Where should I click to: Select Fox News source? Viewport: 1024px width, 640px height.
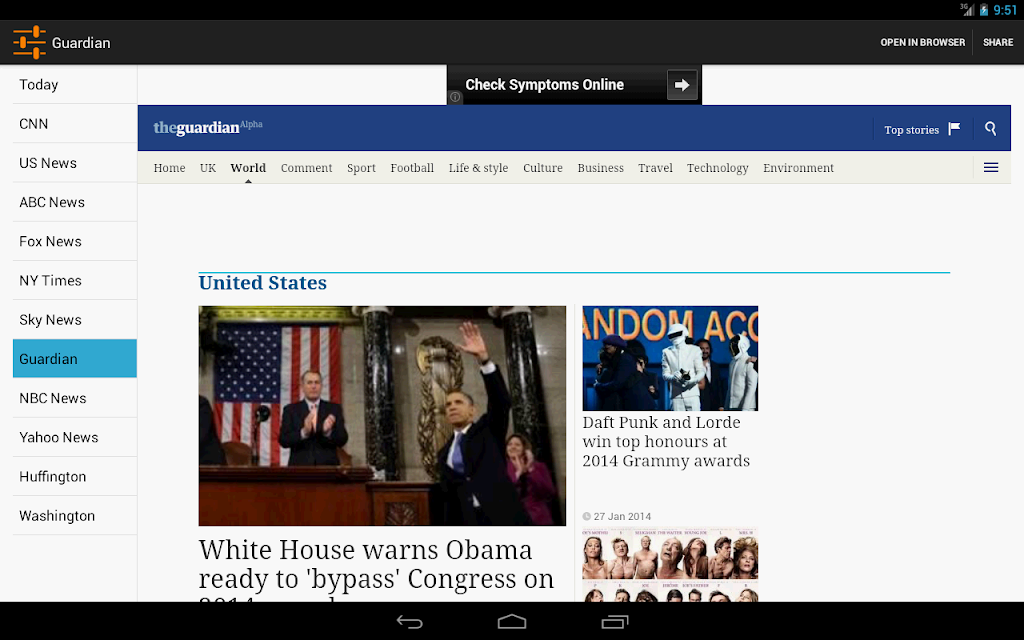click(x=74, y=241)
